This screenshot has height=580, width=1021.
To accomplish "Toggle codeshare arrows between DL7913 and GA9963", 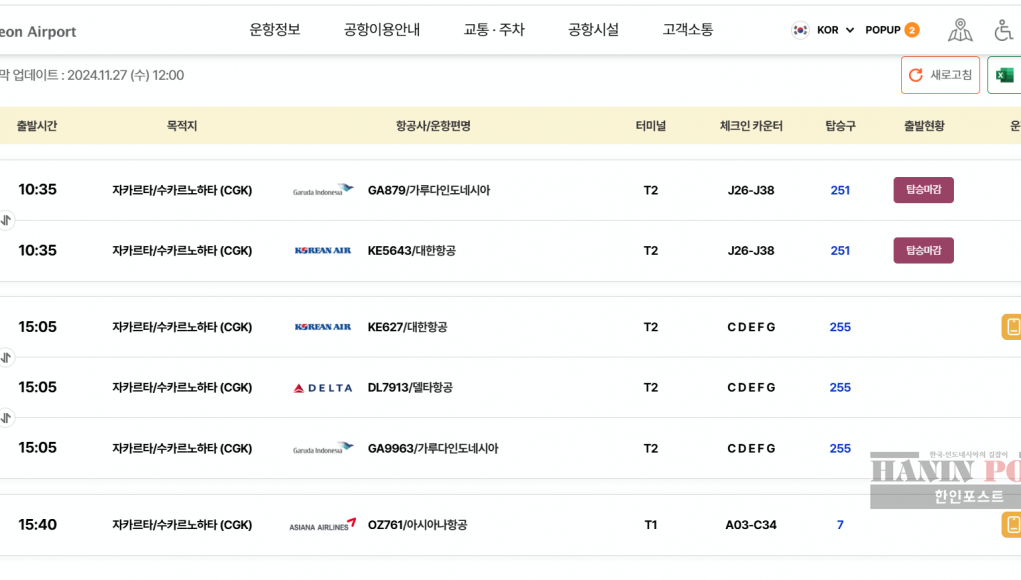I will [6, 418].
